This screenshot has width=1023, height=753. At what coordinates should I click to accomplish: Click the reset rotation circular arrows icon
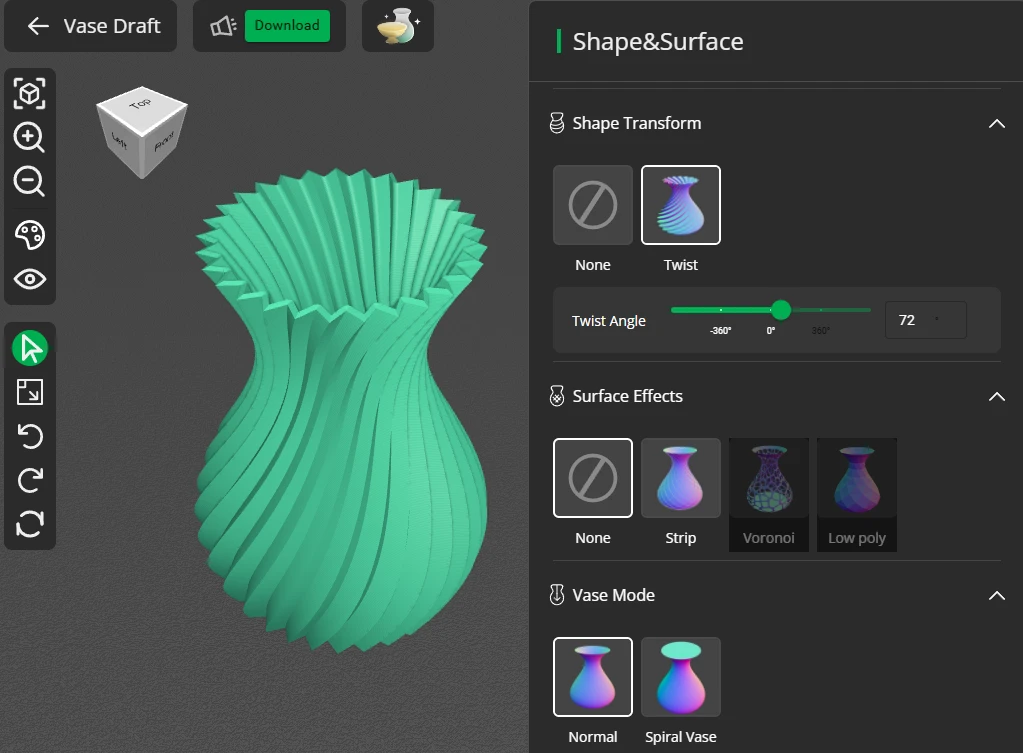[29, 524]
